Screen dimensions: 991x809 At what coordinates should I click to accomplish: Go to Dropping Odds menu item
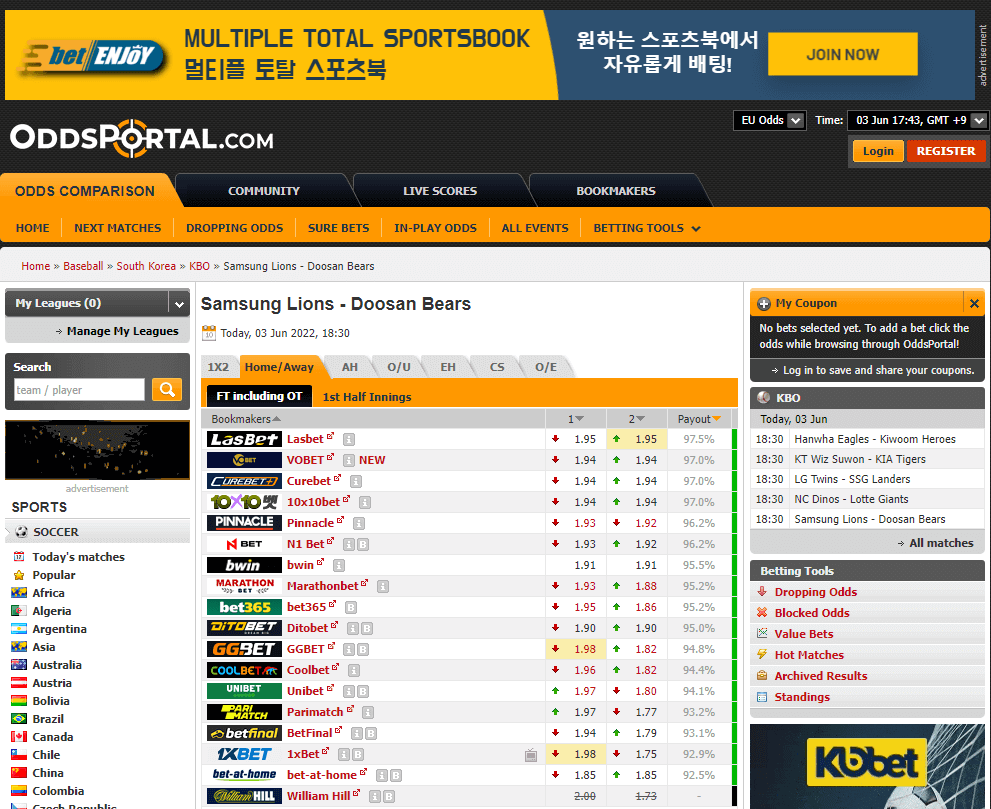[234, 228]
